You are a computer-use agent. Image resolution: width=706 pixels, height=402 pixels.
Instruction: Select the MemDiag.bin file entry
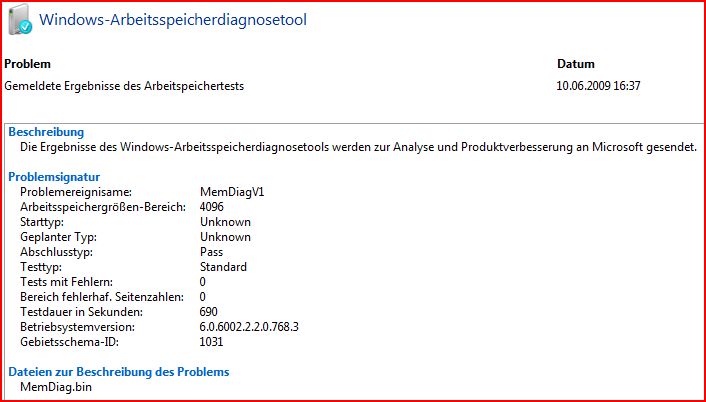click(56, 387)
